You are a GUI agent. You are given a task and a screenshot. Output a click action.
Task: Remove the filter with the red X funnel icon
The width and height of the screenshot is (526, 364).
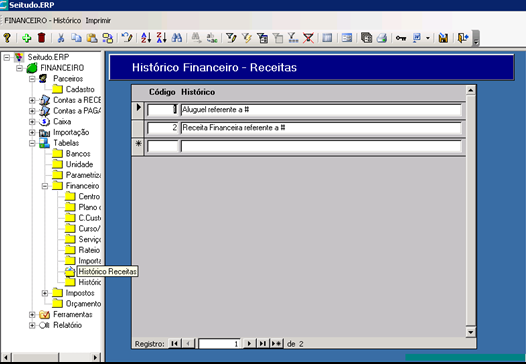308,38
